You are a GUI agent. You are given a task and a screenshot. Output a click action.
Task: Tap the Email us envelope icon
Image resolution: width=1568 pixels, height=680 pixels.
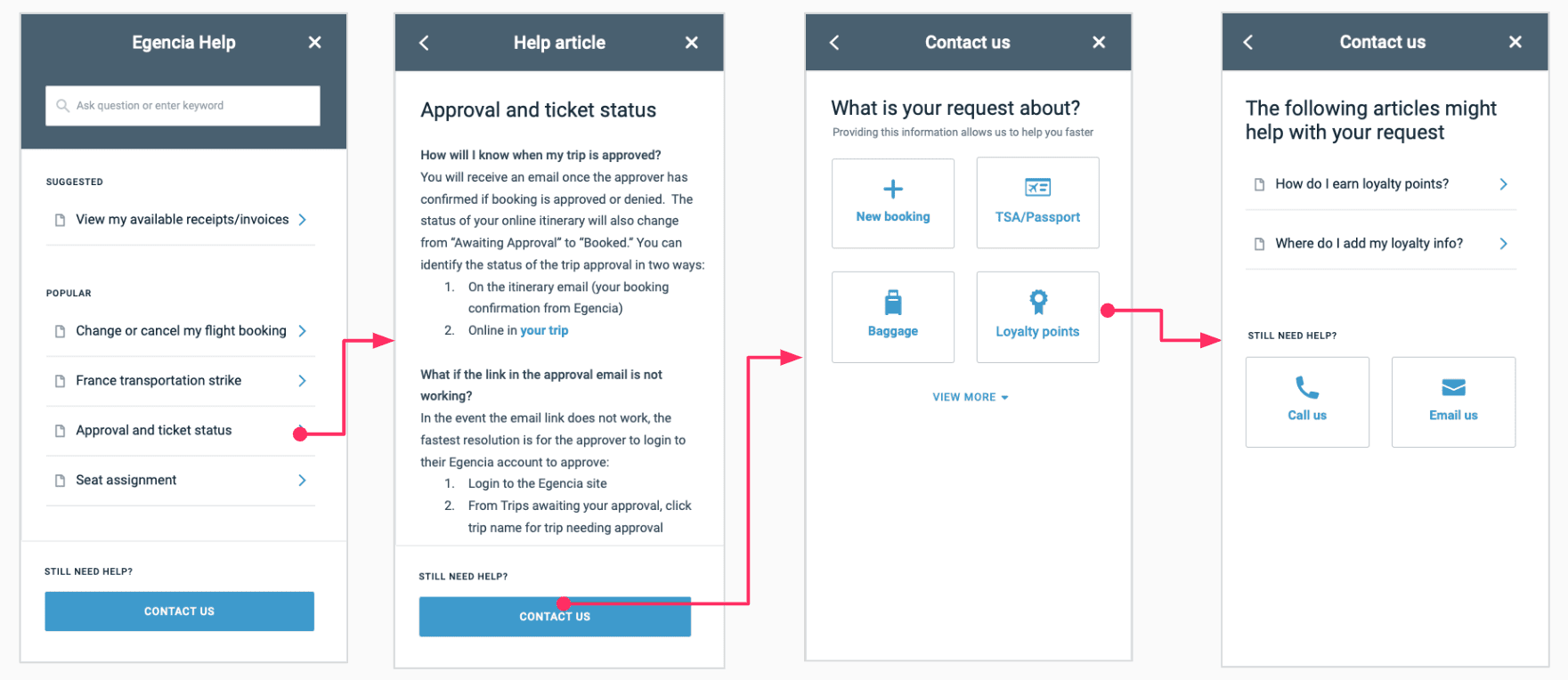[x=1453, y=387]
